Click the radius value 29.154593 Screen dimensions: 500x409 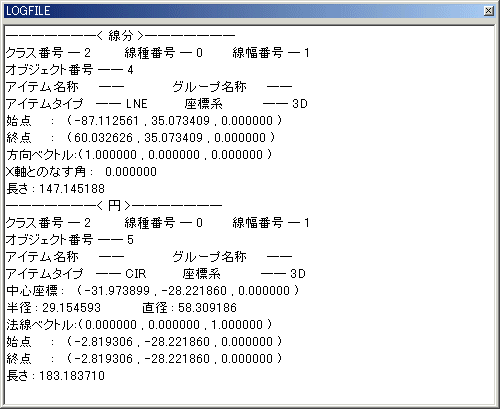click(71, 308)
